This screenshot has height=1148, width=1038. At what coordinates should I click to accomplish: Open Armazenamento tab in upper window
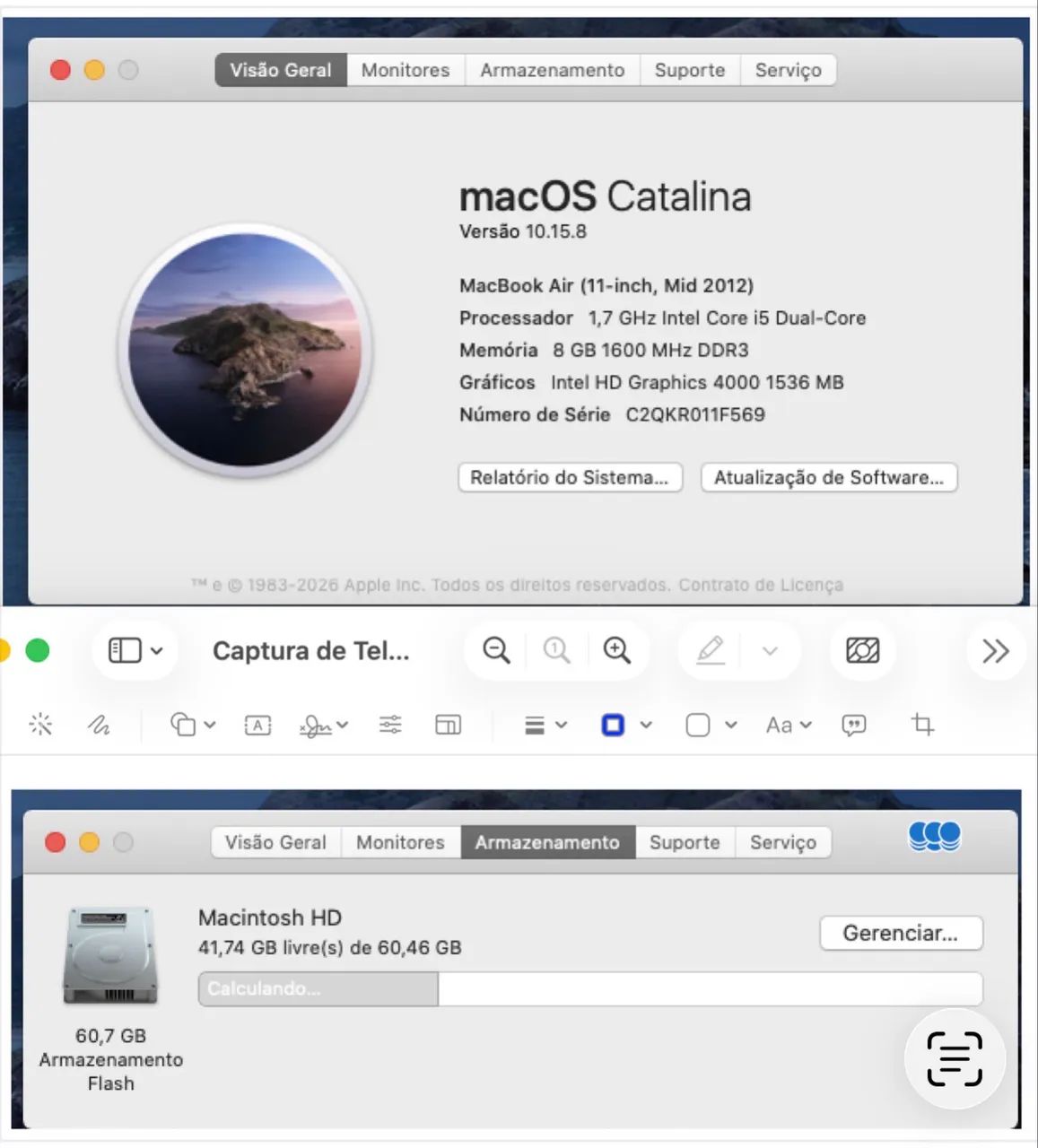553,70
